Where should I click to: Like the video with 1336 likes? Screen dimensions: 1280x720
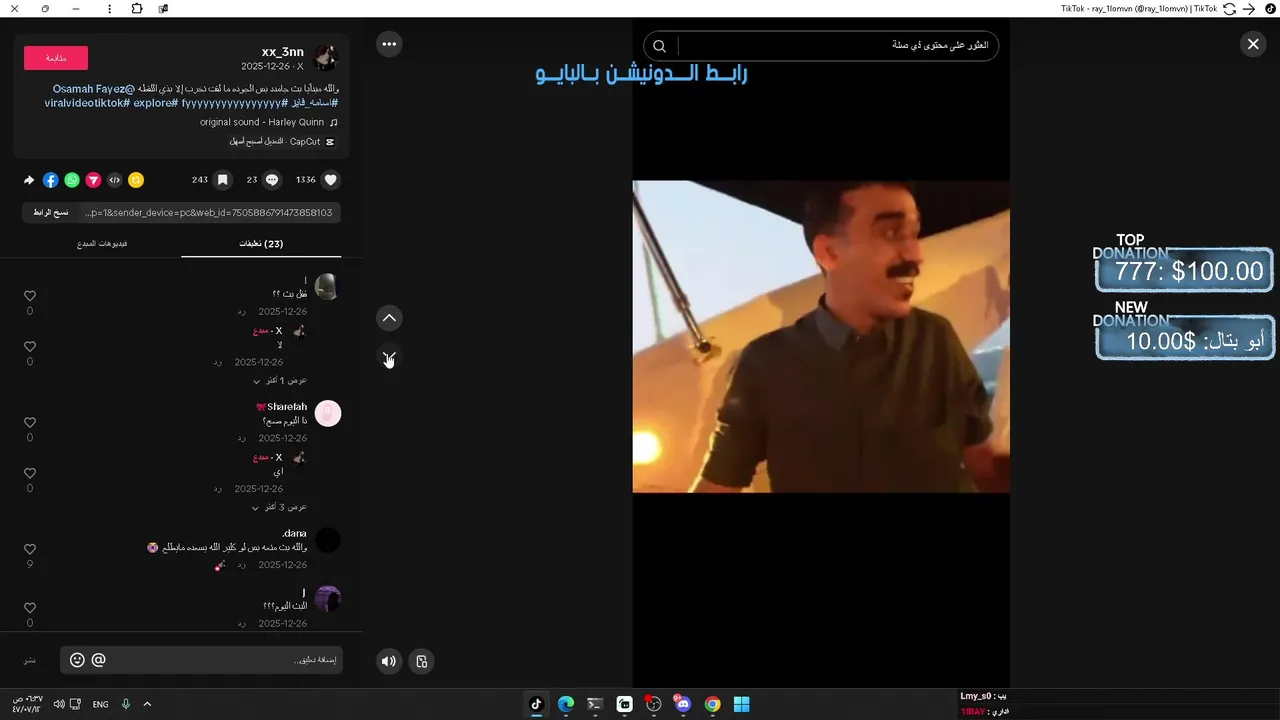click(331, 180)
